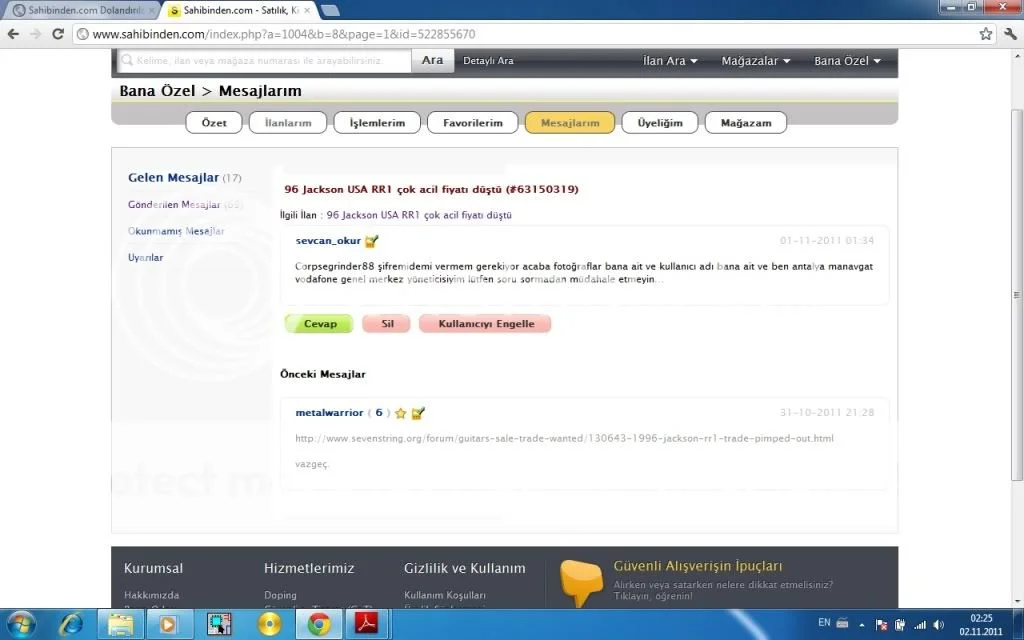
Task: Switch to the Favorilerim tab
Action: 472,122
